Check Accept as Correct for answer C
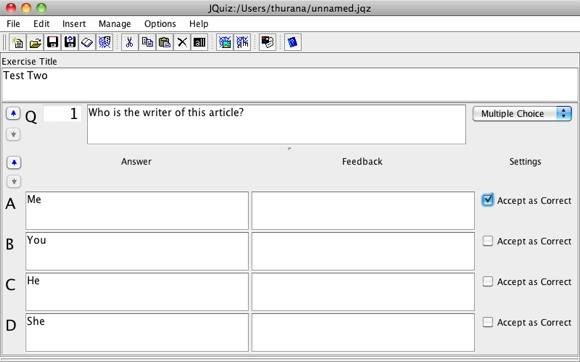Screen dimensions: 580x362 point(488,282)
